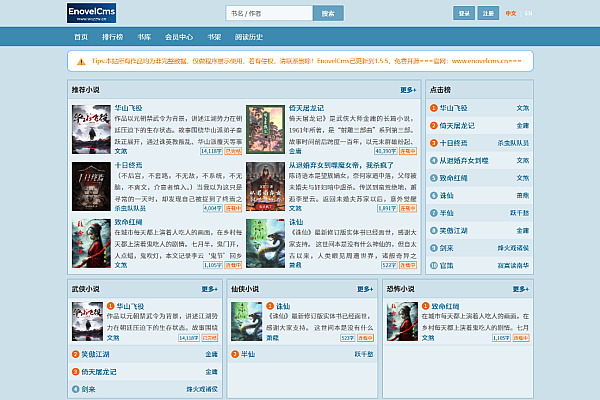Click the 登录 login button

point(464,13)
